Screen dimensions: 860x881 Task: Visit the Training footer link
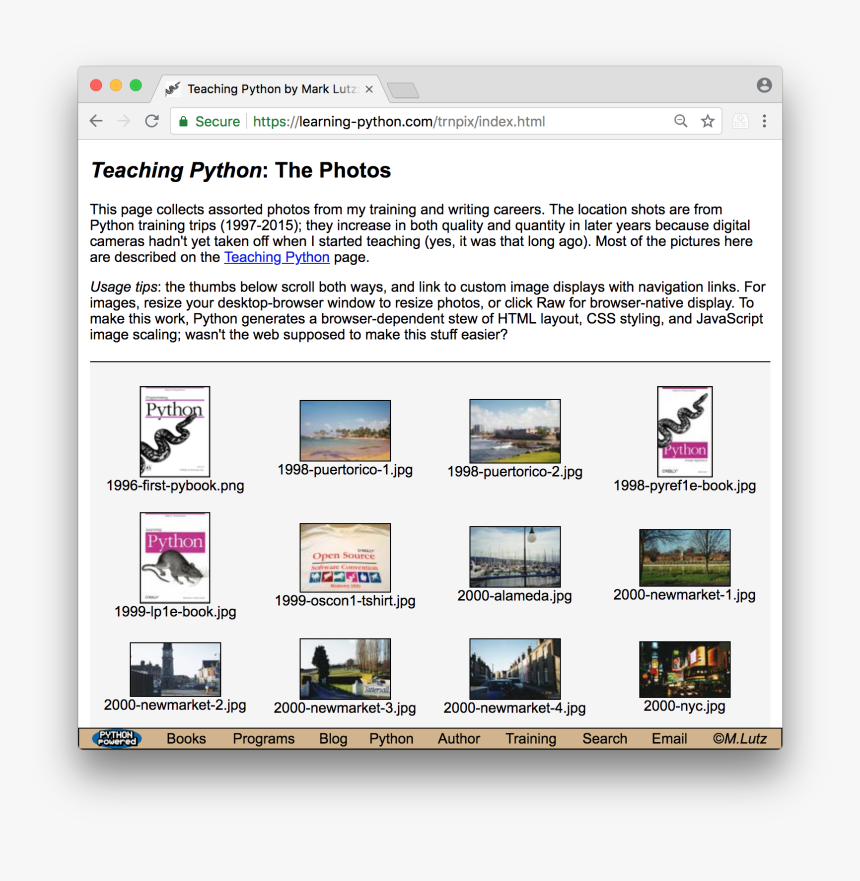click(531, 738)
